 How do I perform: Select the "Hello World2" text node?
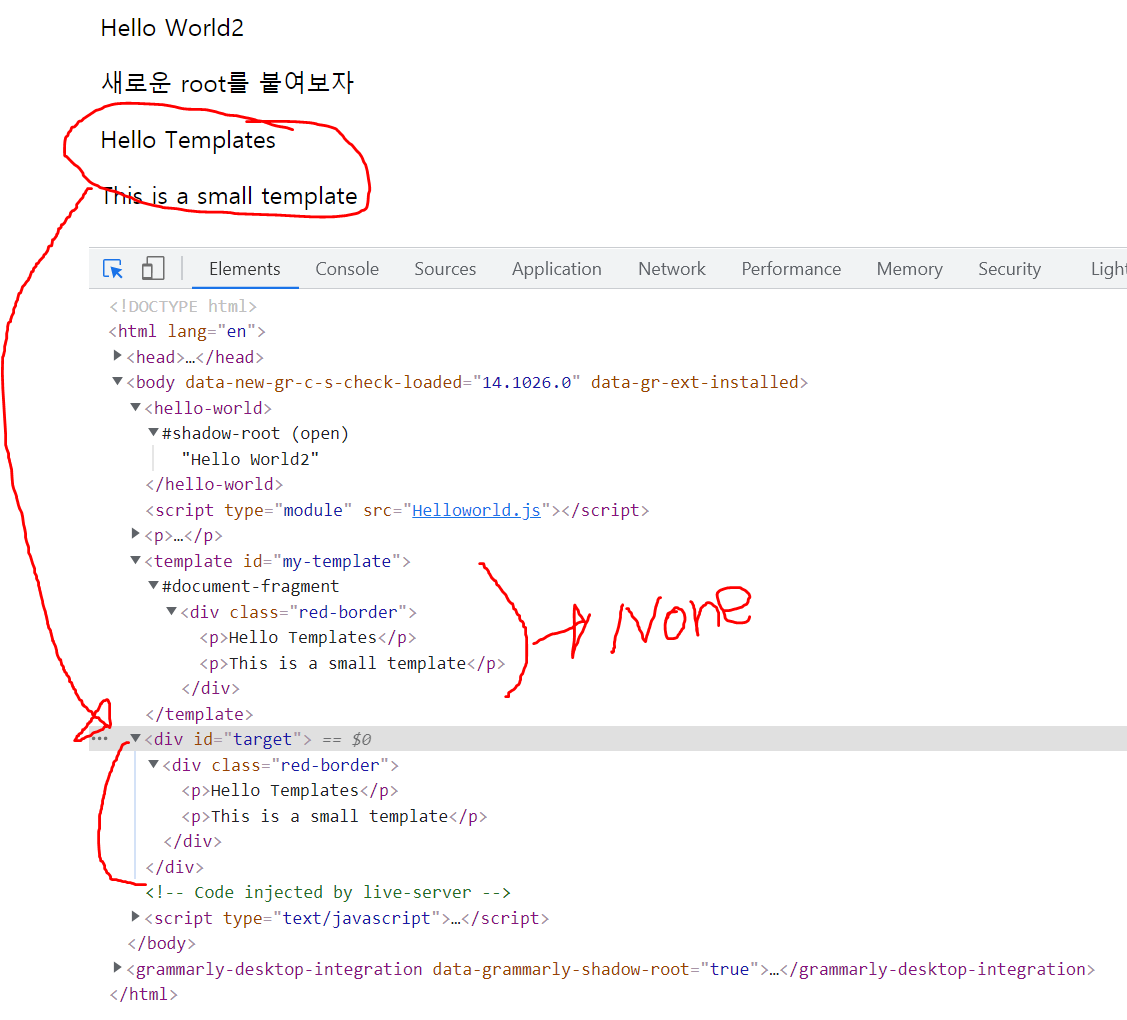point(250,459)
